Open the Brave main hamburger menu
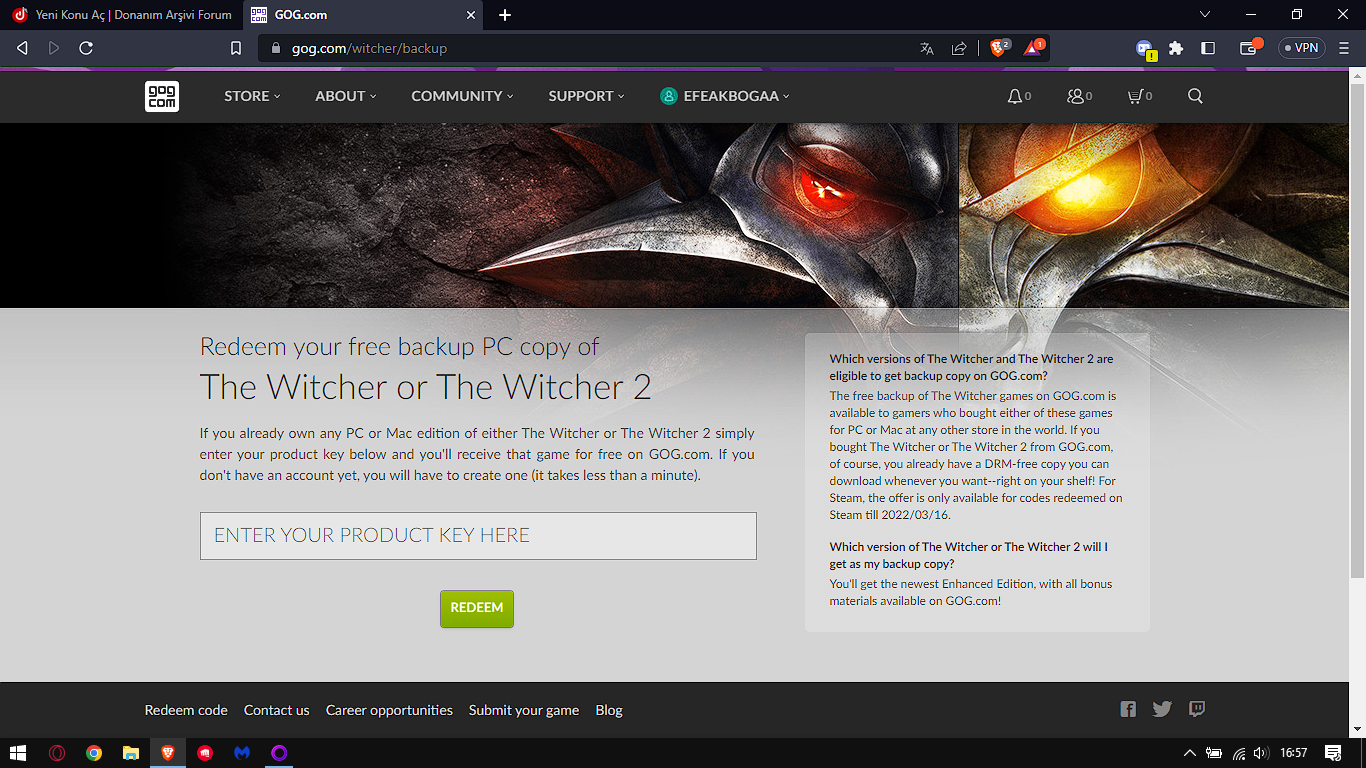 pos(1344,48)
